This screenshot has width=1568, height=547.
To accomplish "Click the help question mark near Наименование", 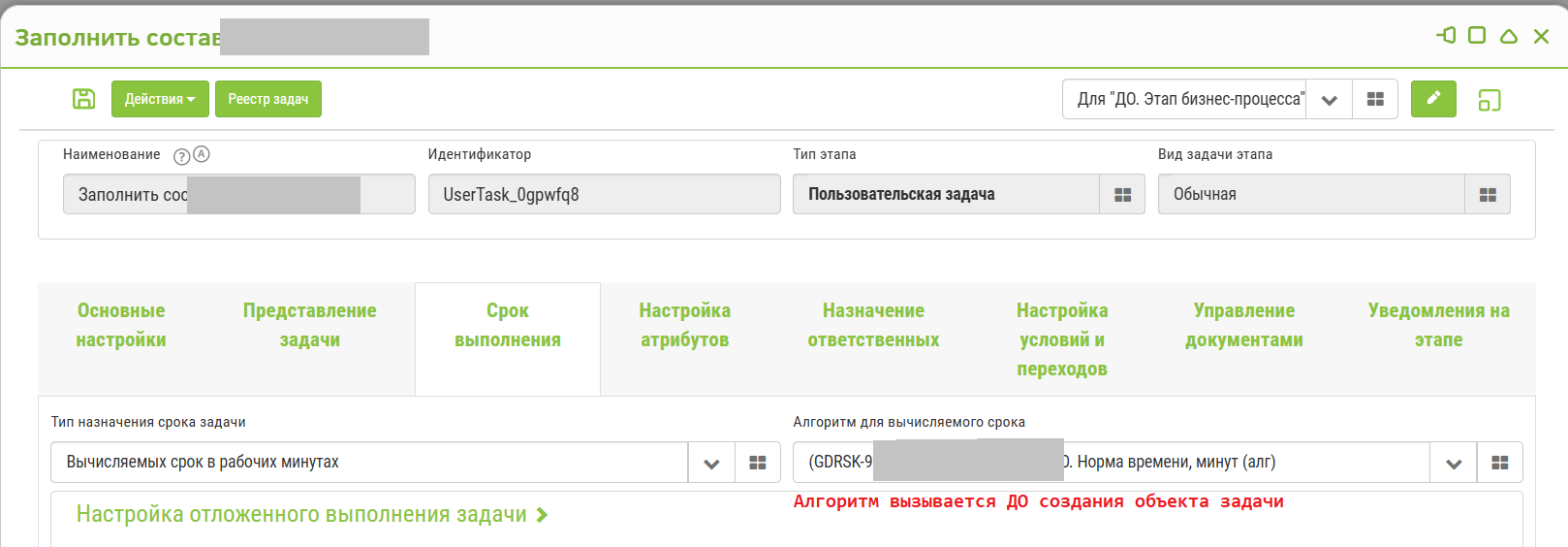I will tap(181, 156).
